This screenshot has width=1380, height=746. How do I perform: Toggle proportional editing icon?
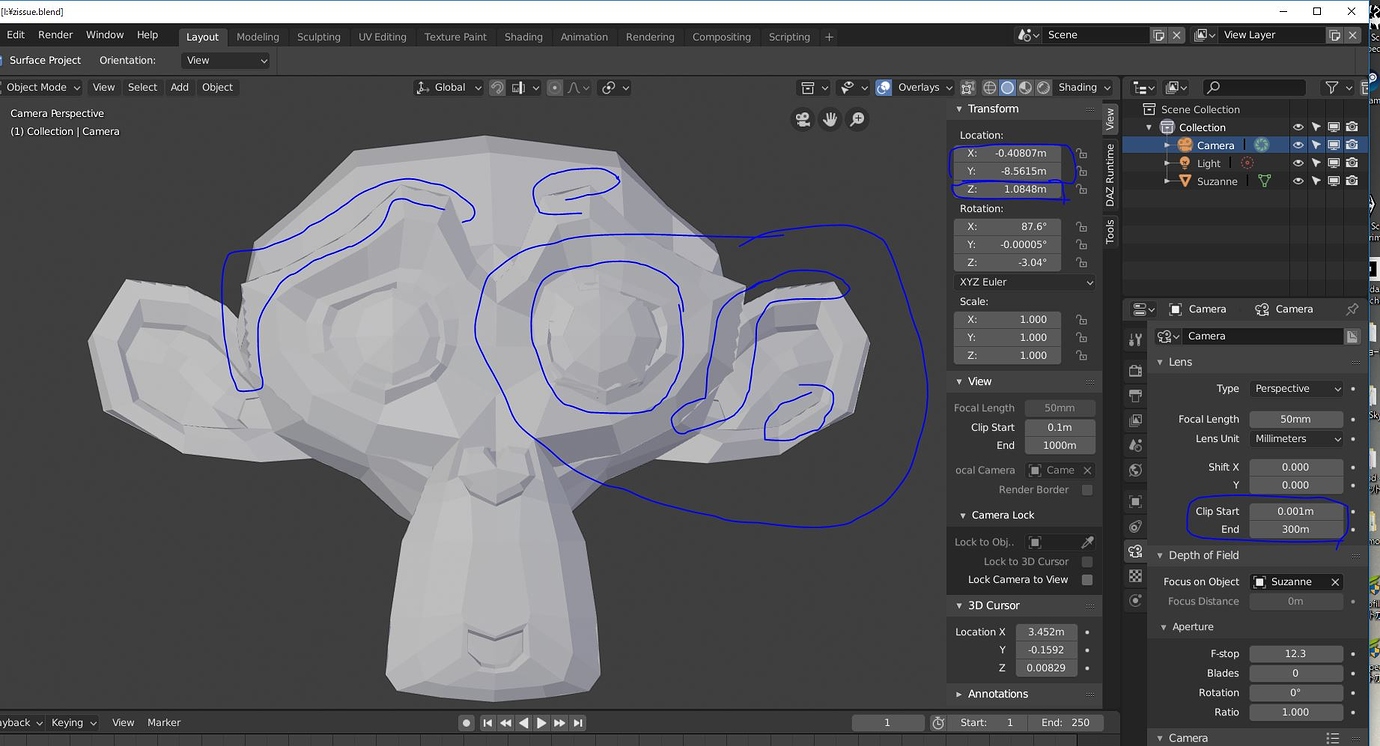tap(554, 88)
